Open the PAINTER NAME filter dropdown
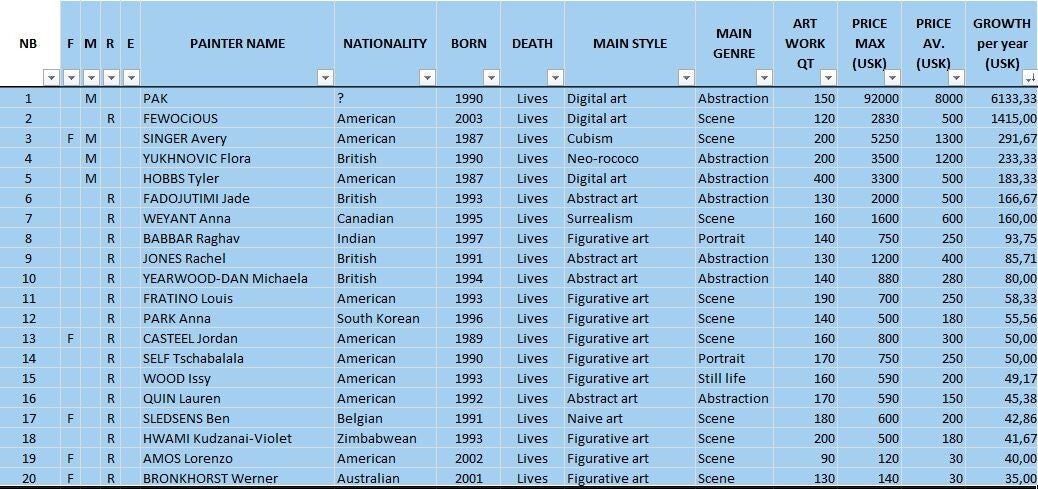Viewport: 1038px width, 489px height. point(325,78)
